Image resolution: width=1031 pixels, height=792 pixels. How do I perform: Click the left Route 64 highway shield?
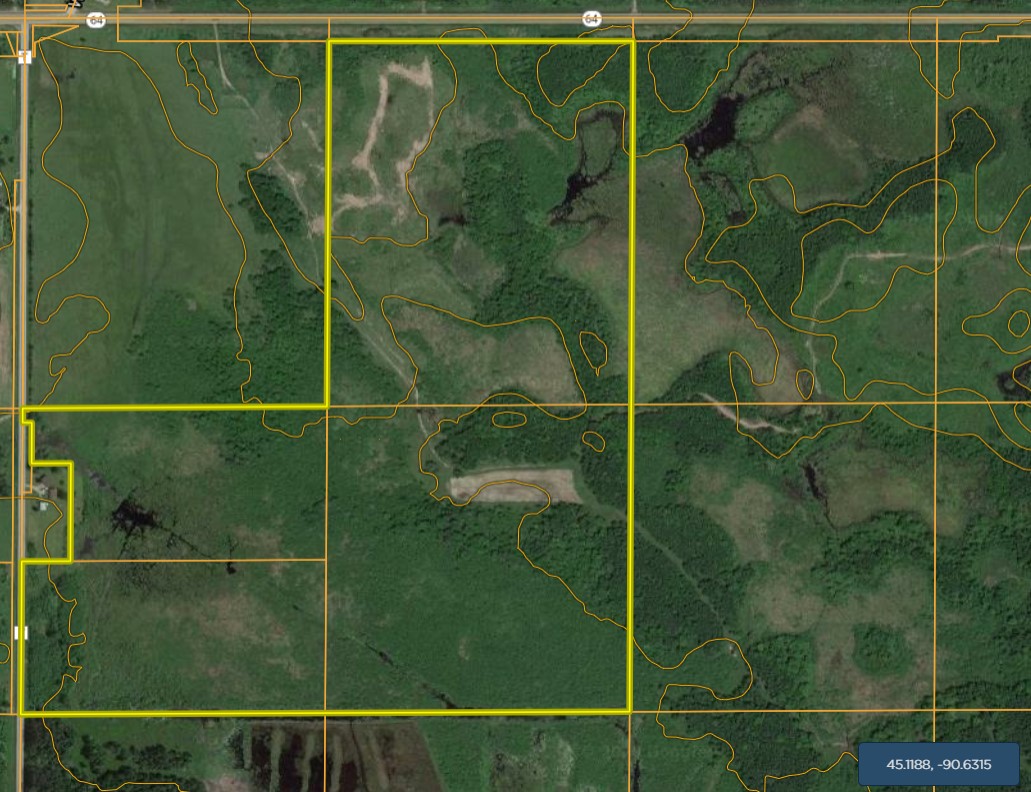(x=95, y=20)
